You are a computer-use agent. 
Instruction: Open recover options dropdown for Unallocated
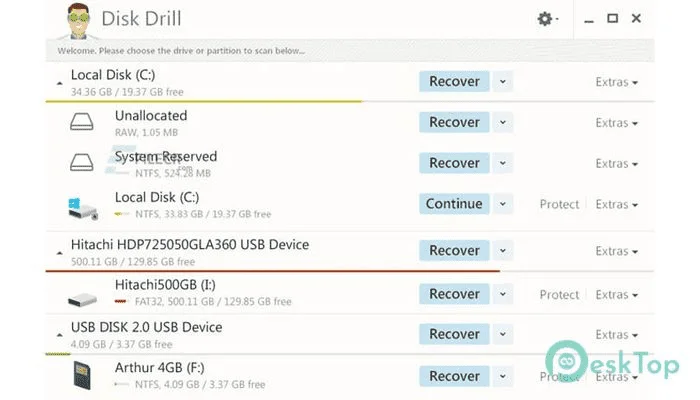(x=503, y=122)
